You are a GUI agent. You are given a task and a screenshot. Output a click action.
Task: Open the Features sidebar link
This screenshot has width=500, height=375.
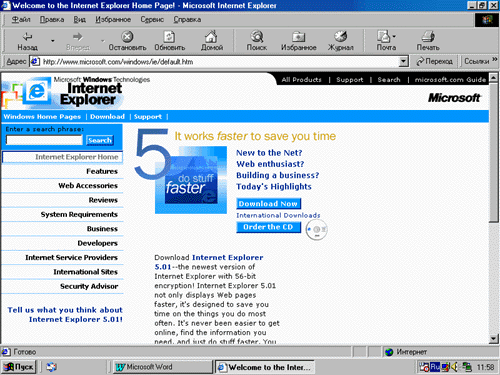(x=102, y=171)
